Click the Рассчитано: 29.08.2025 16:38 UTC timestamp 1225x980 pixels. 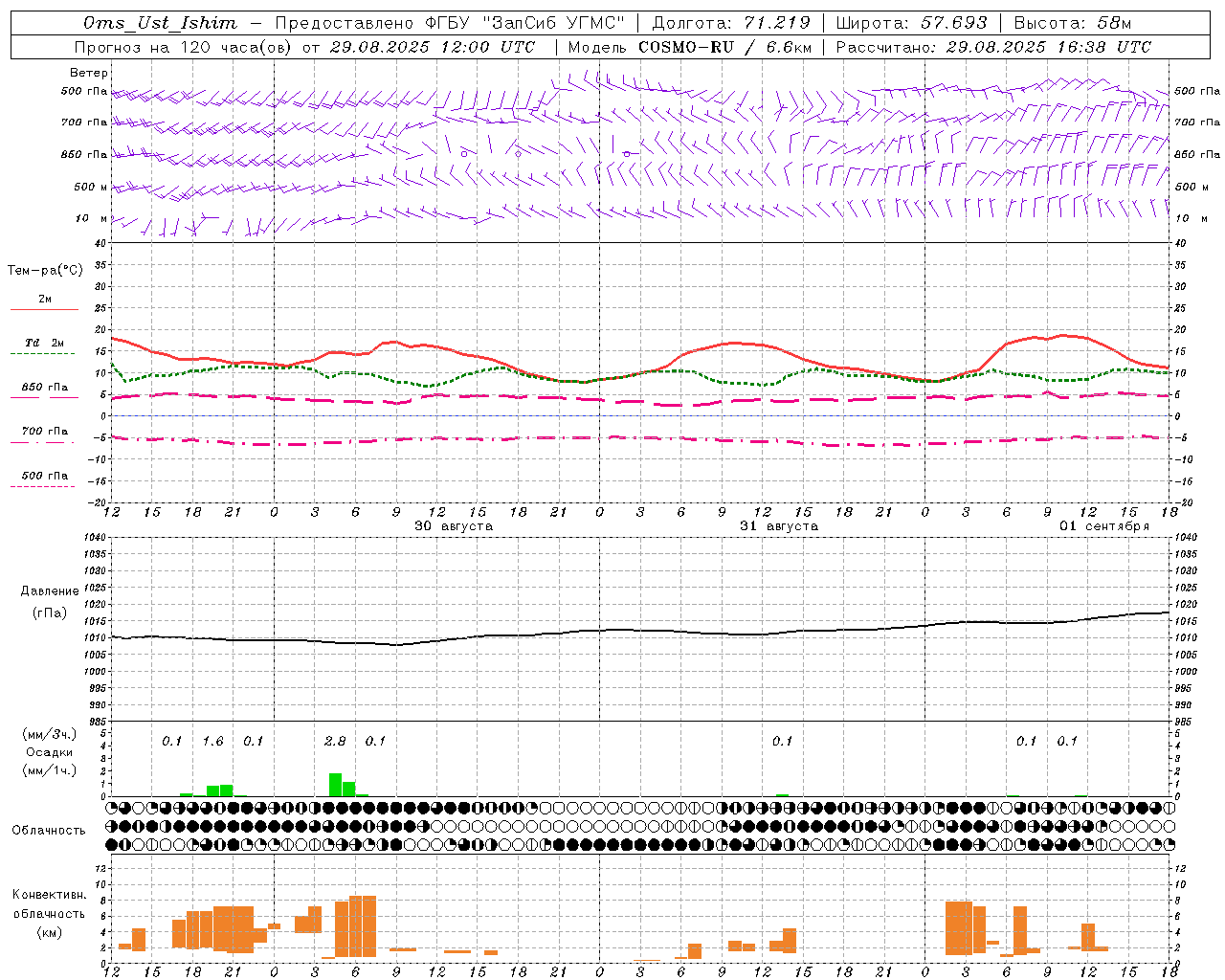[x=993, y=47]
